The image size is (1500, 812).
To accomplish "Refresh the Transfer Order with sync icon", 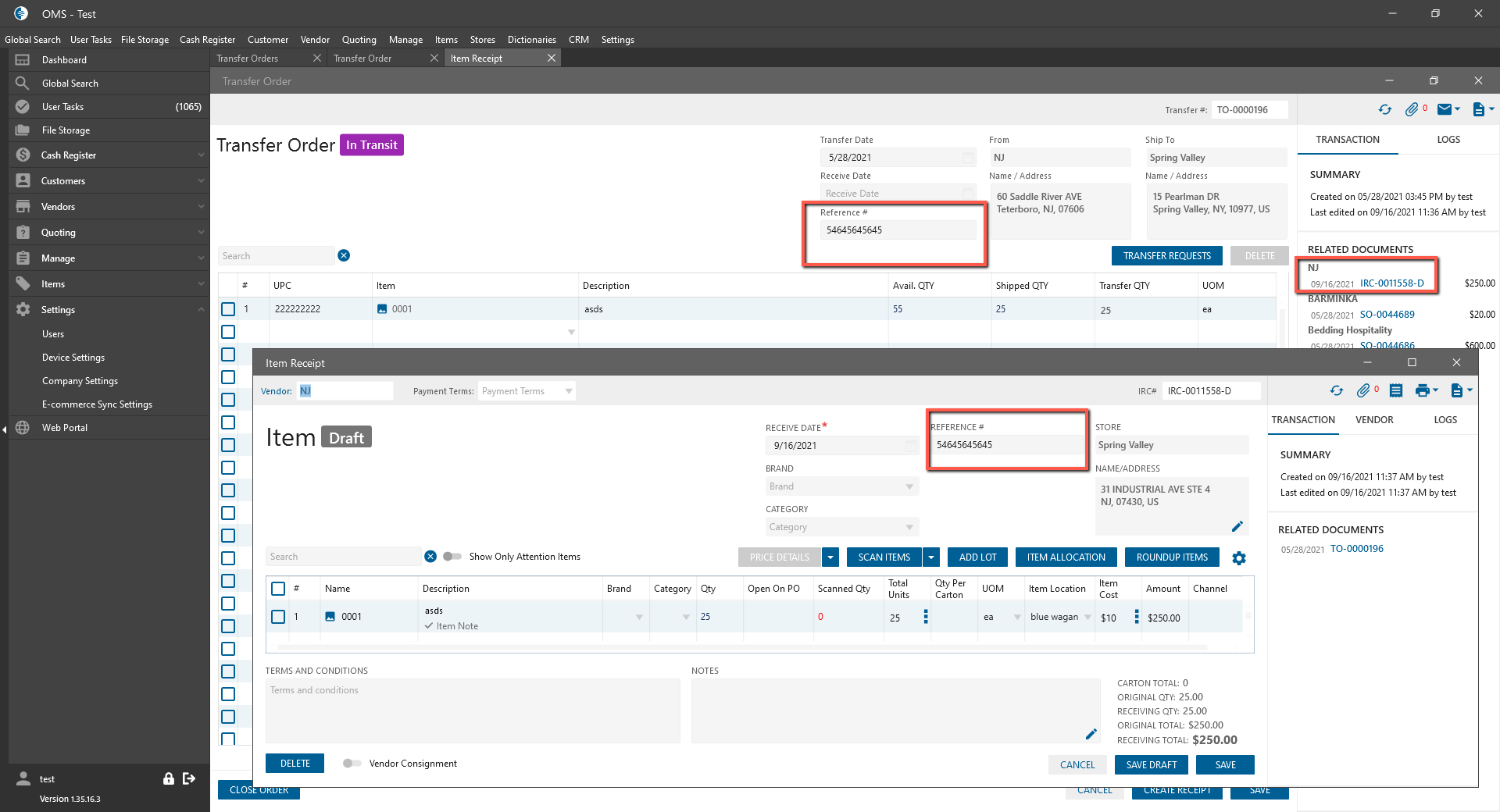I will click(x=1385, y=110).
